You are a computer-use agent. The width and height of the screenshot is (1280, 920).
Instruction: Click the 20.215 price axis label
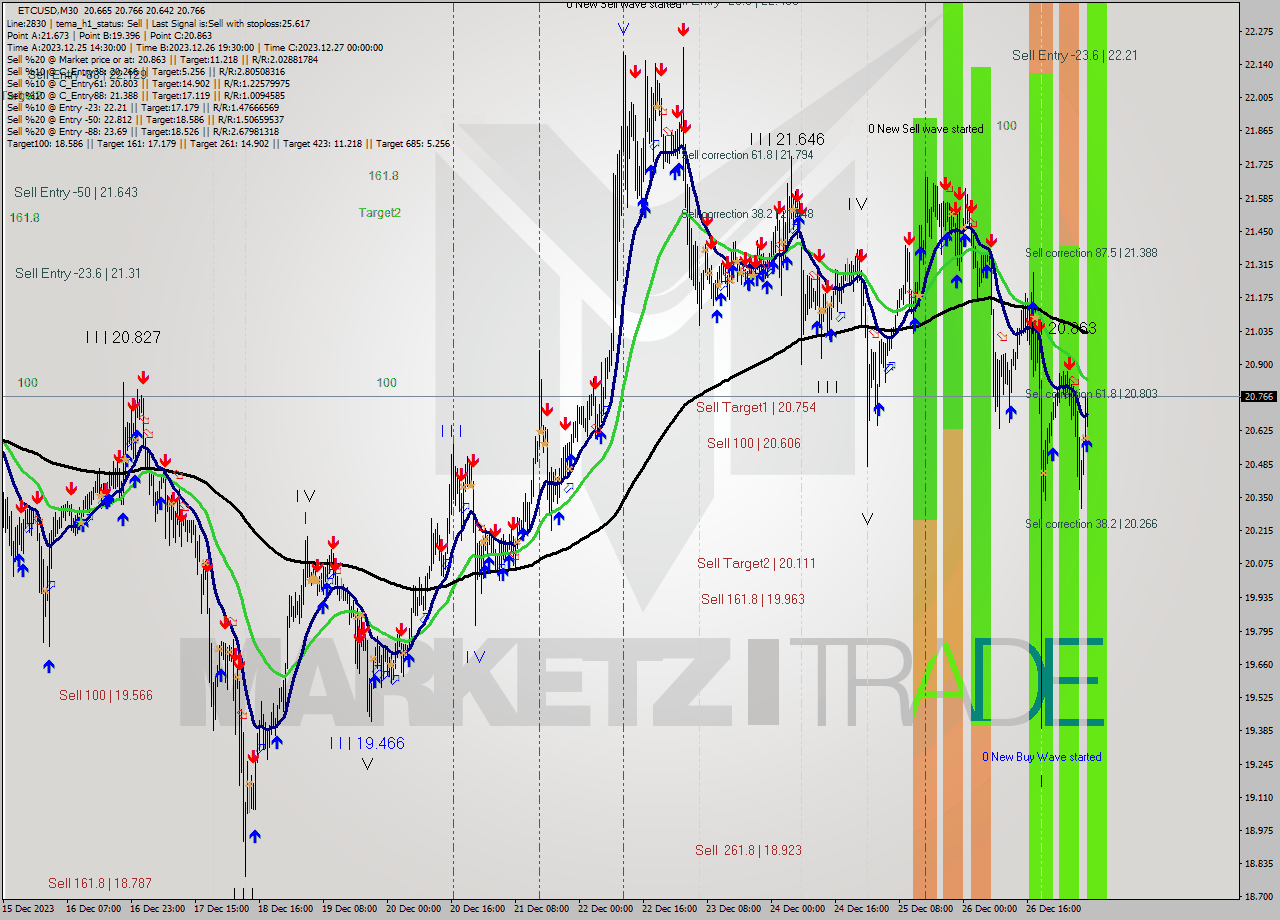pos(1259,530)
